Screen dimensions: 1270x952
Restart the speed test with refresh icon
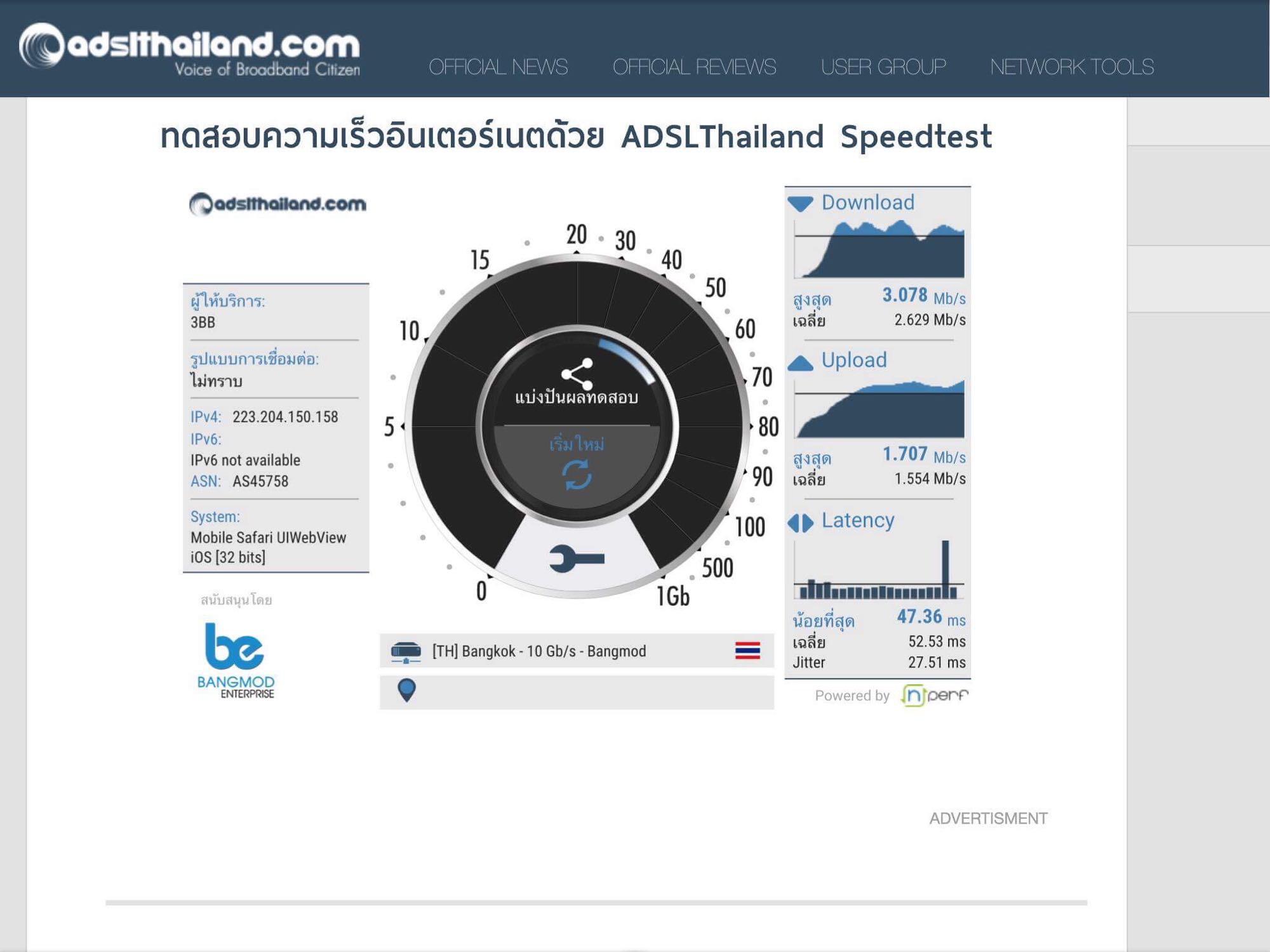(x=577, y=475)
